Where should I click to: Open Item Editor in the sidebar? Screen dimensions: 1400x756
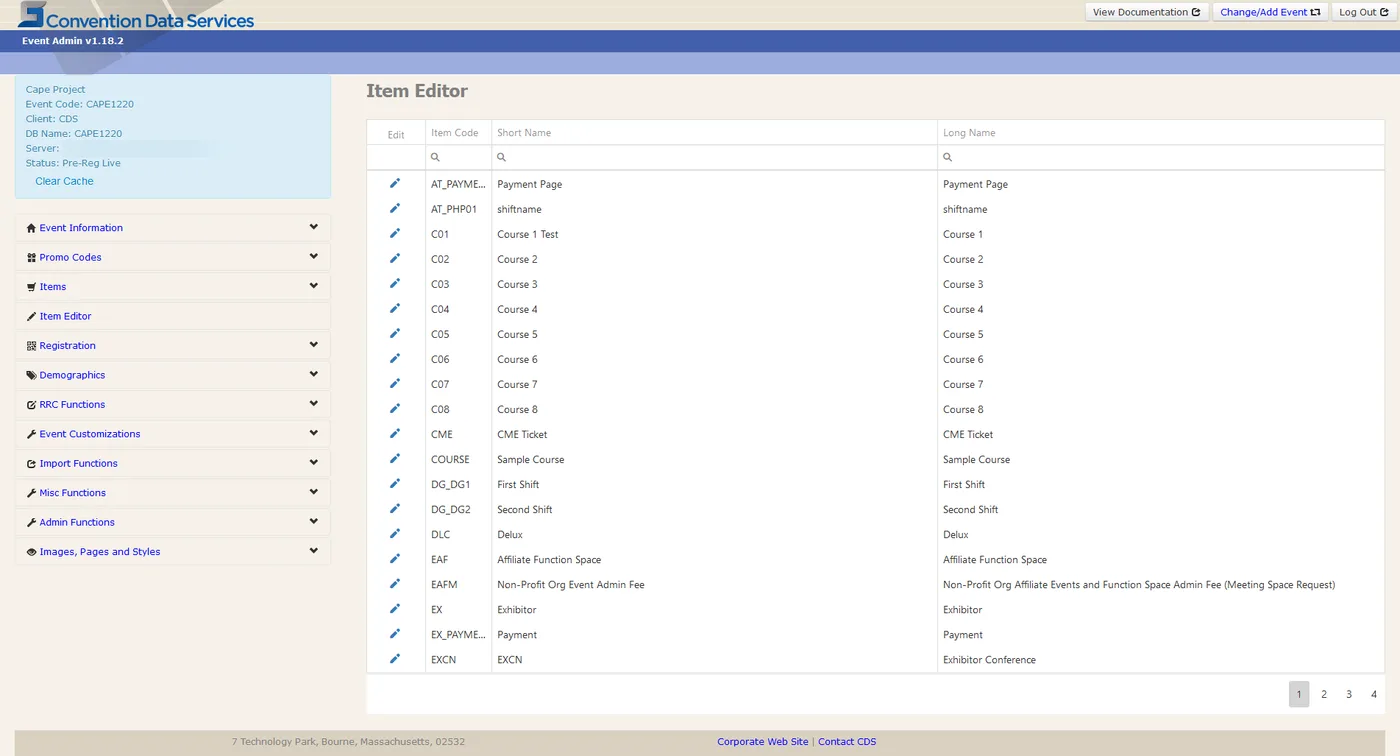[65, 316]
